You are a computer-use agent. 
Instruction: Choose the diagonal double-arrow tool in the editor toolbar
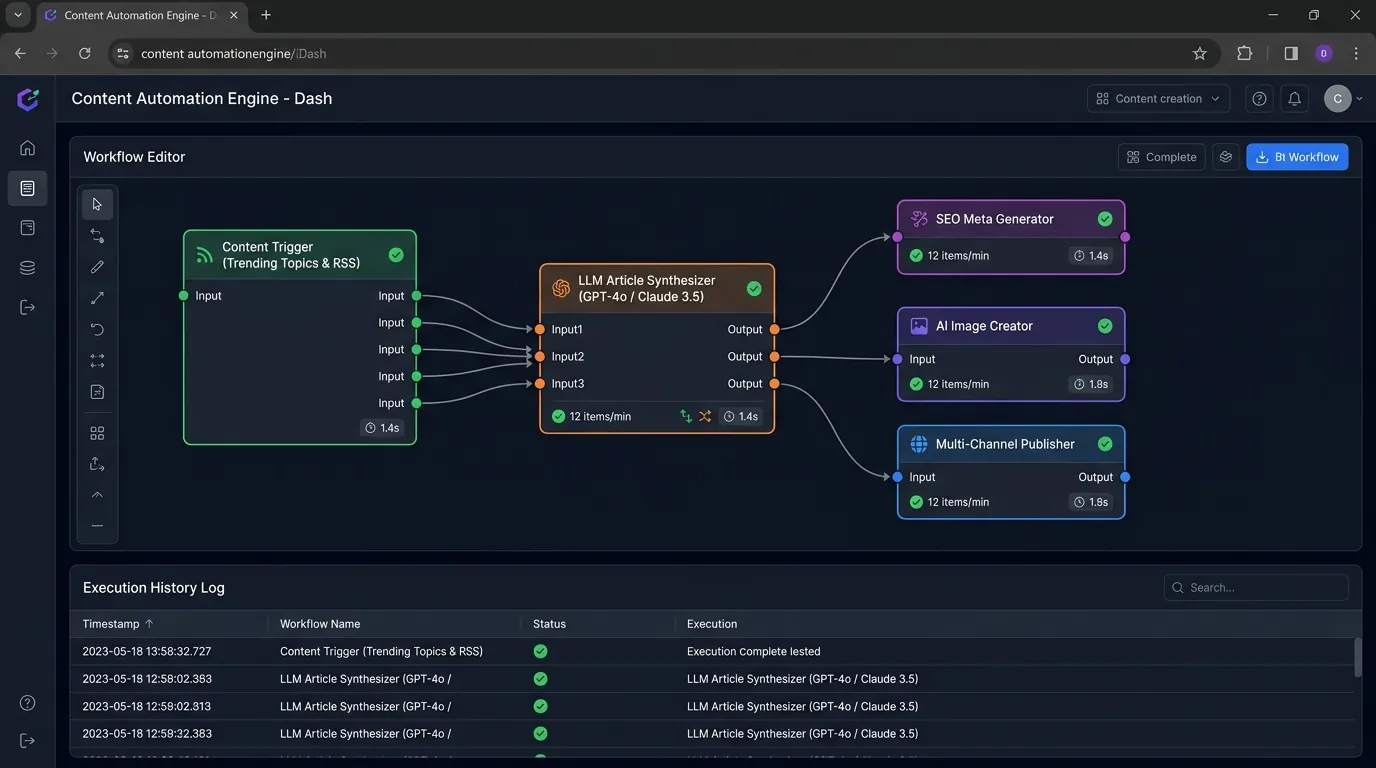97,298
